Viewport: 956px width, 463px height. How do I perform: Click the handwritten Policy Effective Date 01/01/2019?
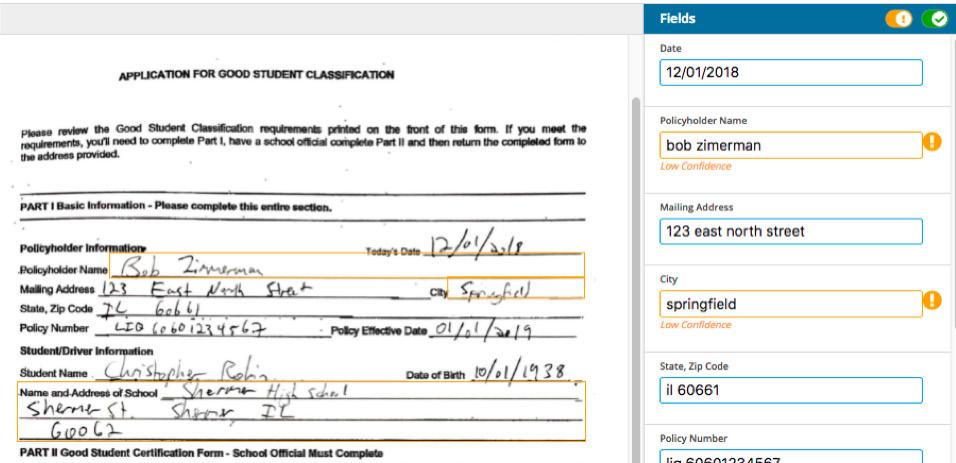pos(482,330)
